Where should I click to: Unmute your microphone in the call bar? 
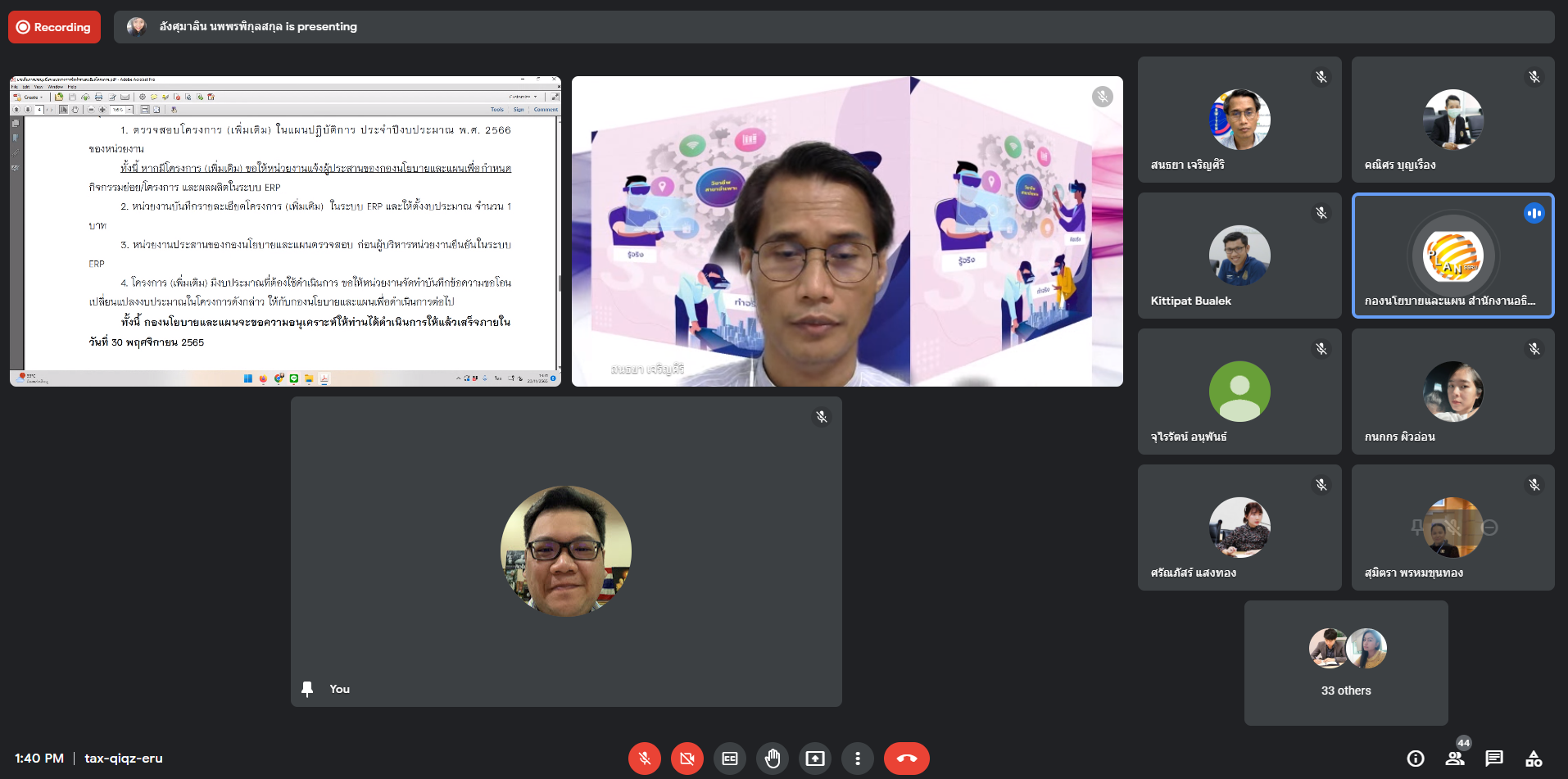click(645, 759)
